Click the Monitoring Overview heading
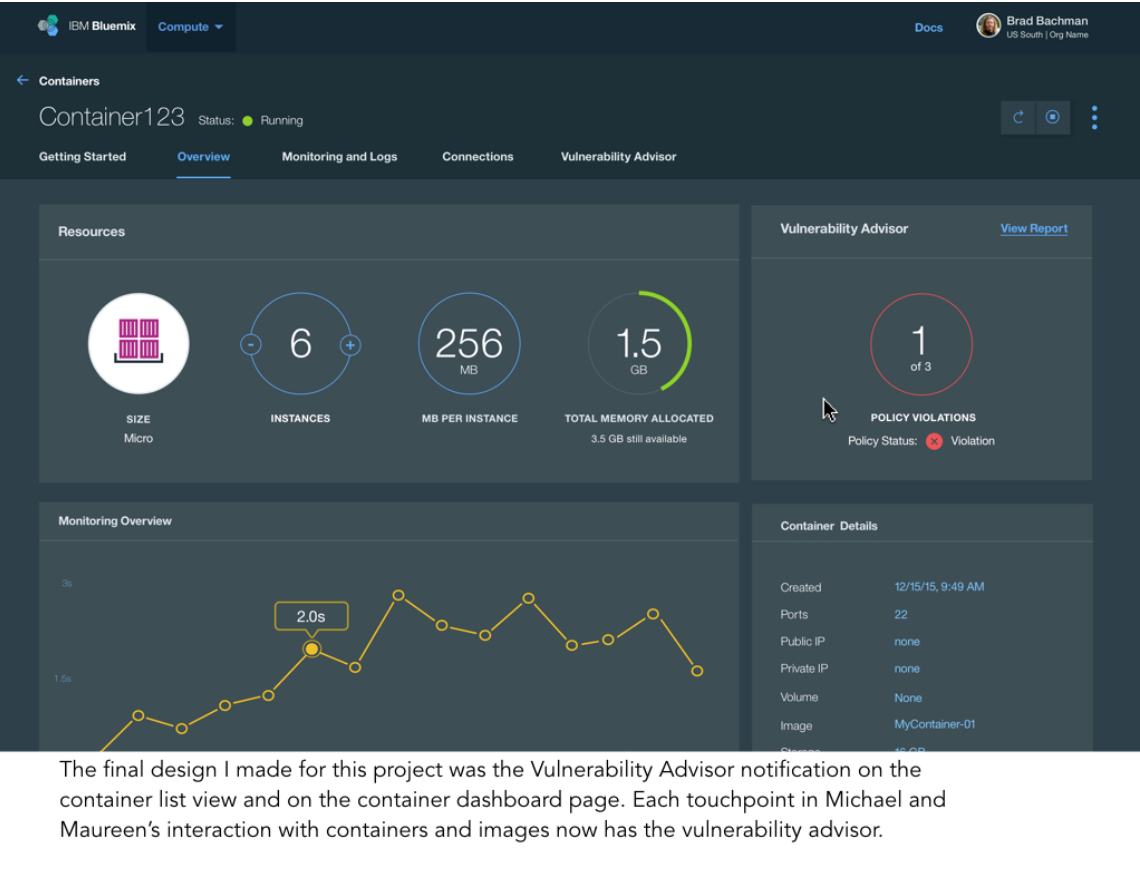 pyautogui.click(x=115, y=521)
